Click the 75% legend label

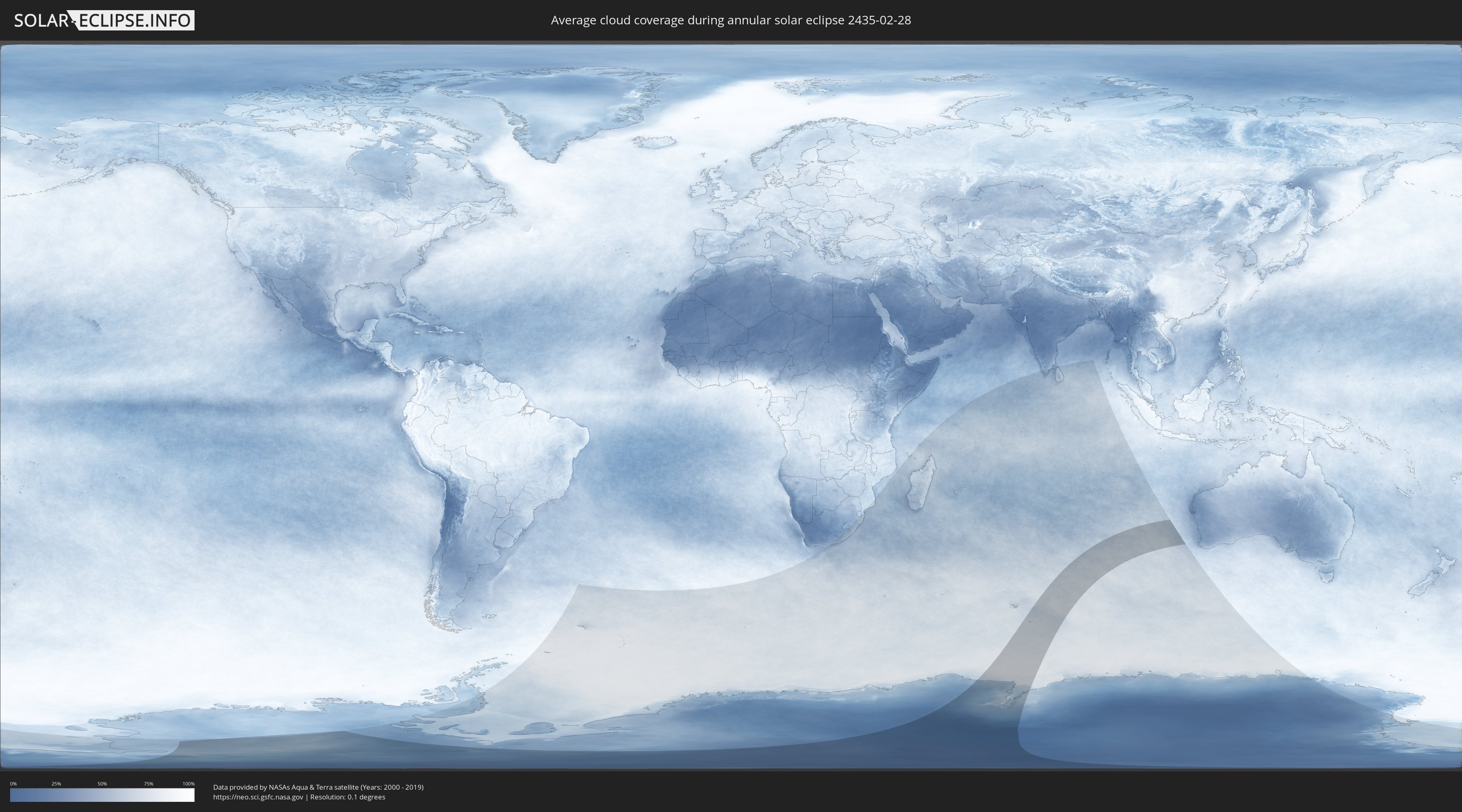[148, 784]
